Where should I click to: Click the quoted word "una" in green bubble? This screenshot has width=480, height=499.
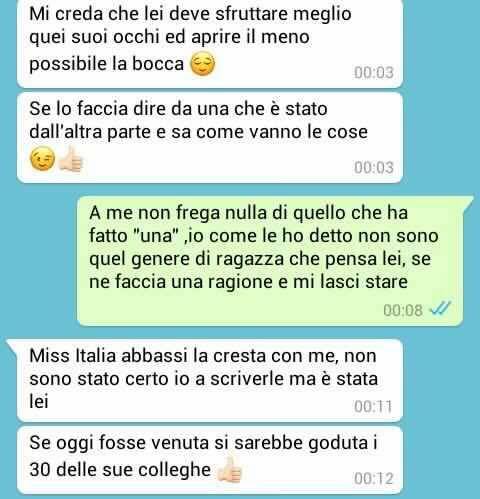[154, 236]
